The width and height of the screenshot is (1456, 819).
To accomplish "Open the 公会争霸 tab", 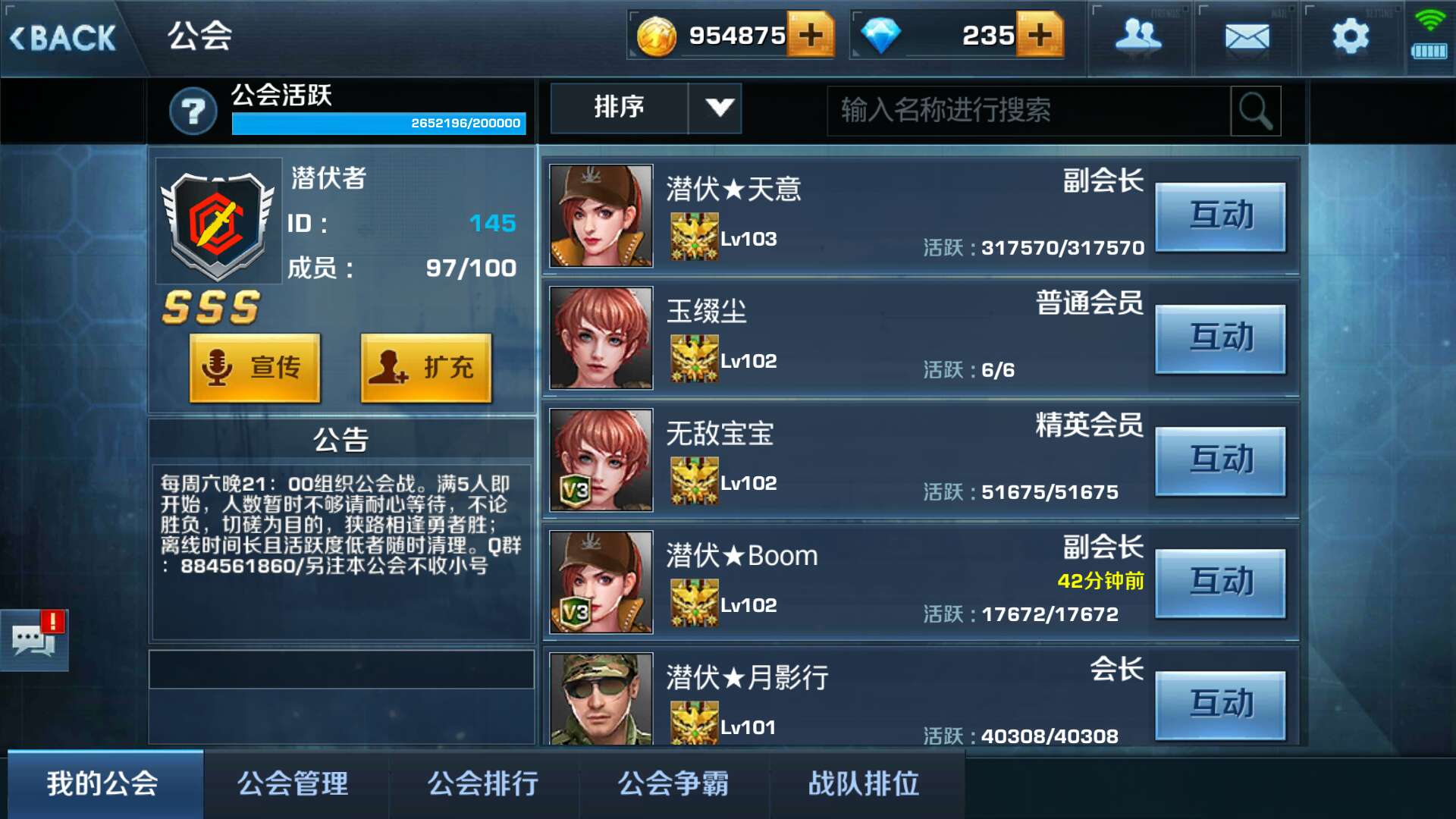I will [x=673, y=783].
